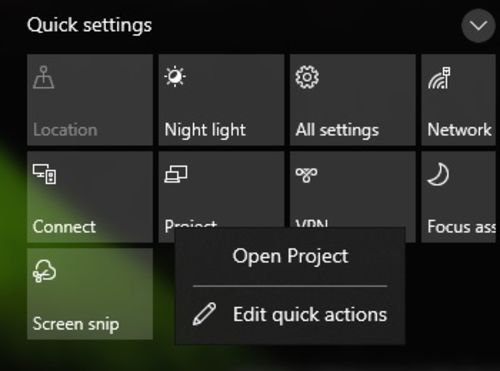
Task: Click the Network signal icon
Action: (x=439, y=78)
